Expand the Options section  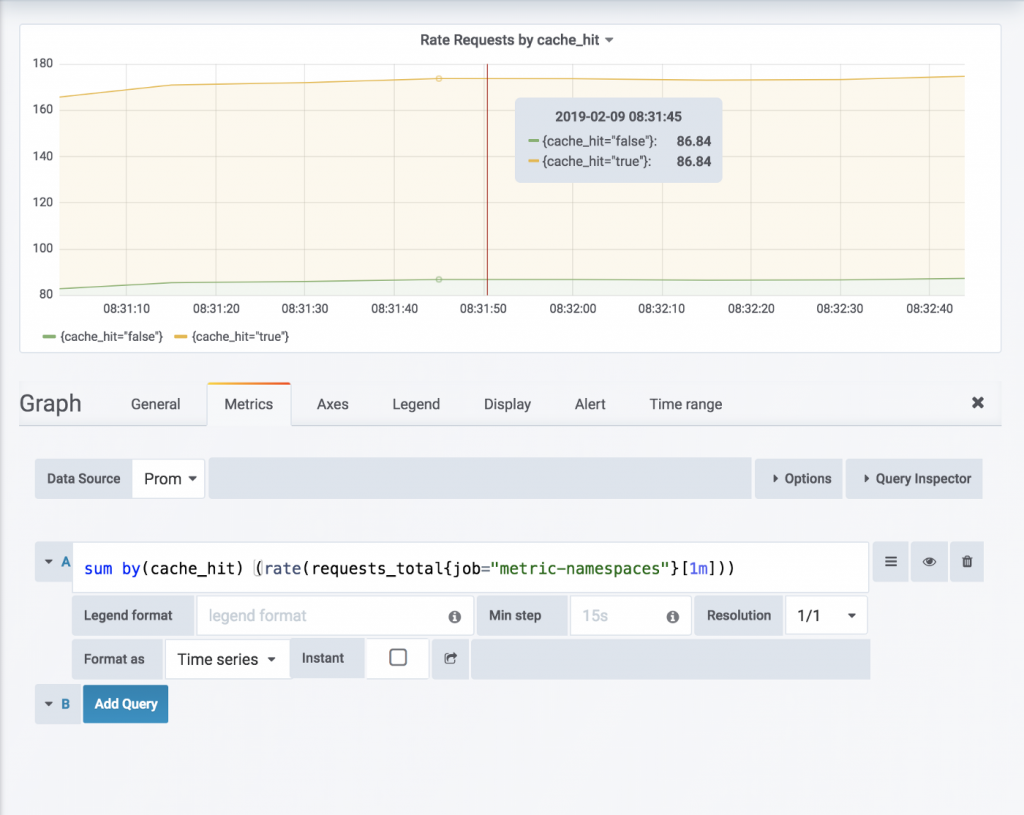pos(801,479)
